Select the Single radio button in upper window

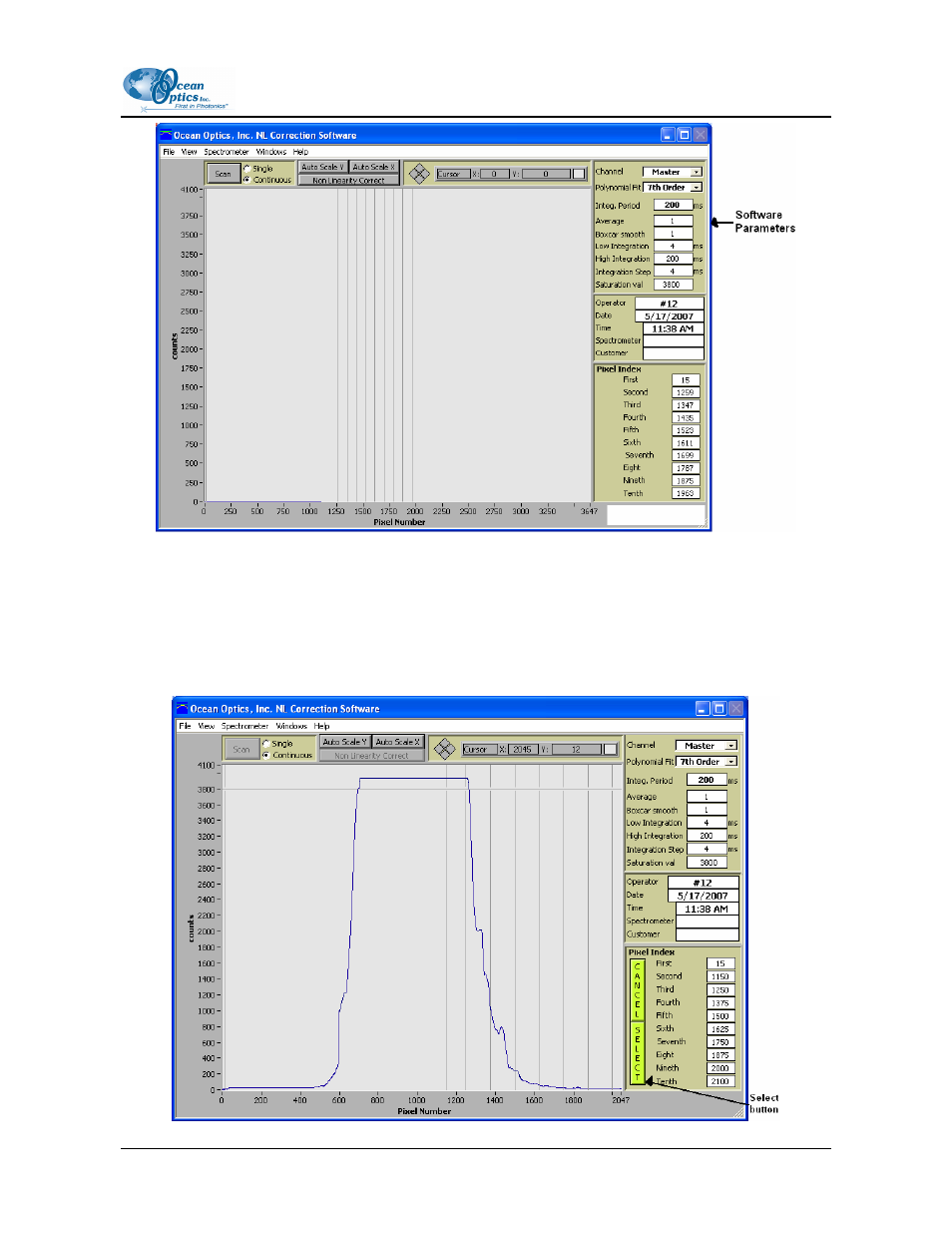click(x=246, y=168)
